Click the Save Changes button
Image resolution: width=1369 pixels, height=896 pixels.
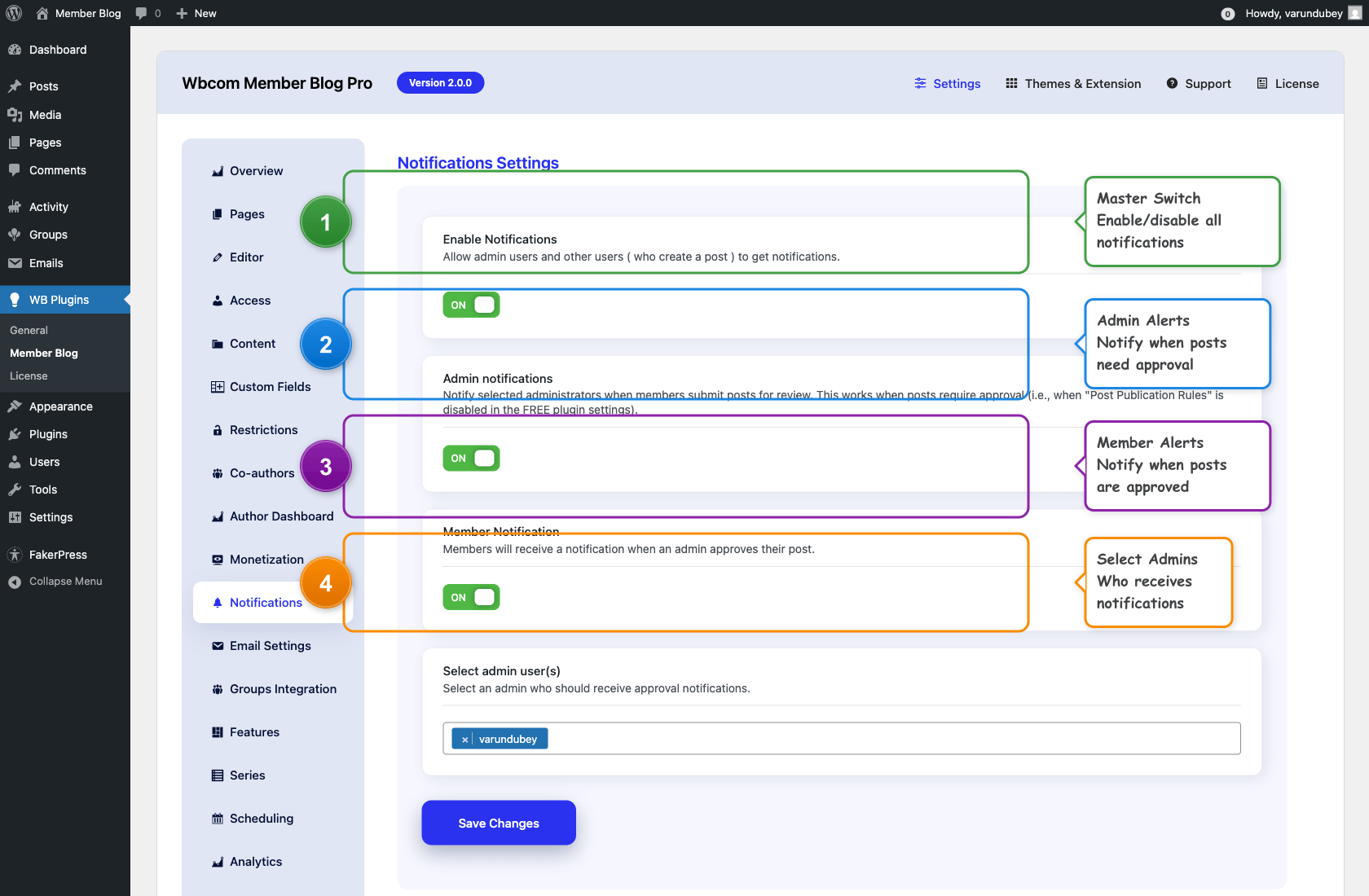(x=499, y=823)
